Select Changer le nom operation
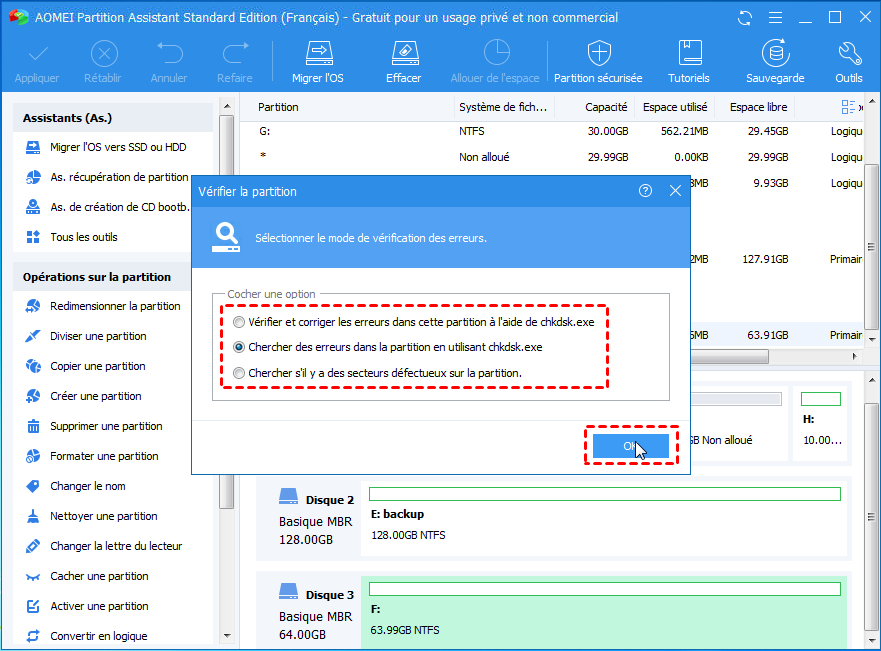Image resolution: width=881 pixels, height=651 pixels. pyautogui.click(x=76, y=486)
